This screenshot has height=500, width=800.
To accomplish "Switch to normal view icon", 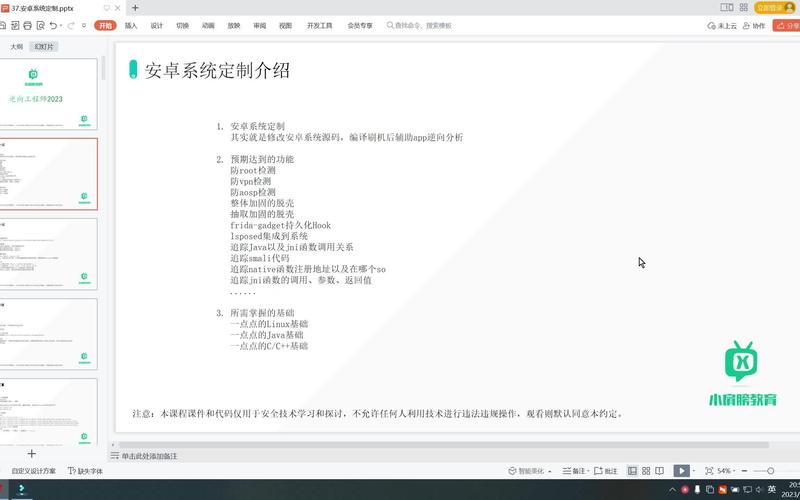I will click(632, 471).
